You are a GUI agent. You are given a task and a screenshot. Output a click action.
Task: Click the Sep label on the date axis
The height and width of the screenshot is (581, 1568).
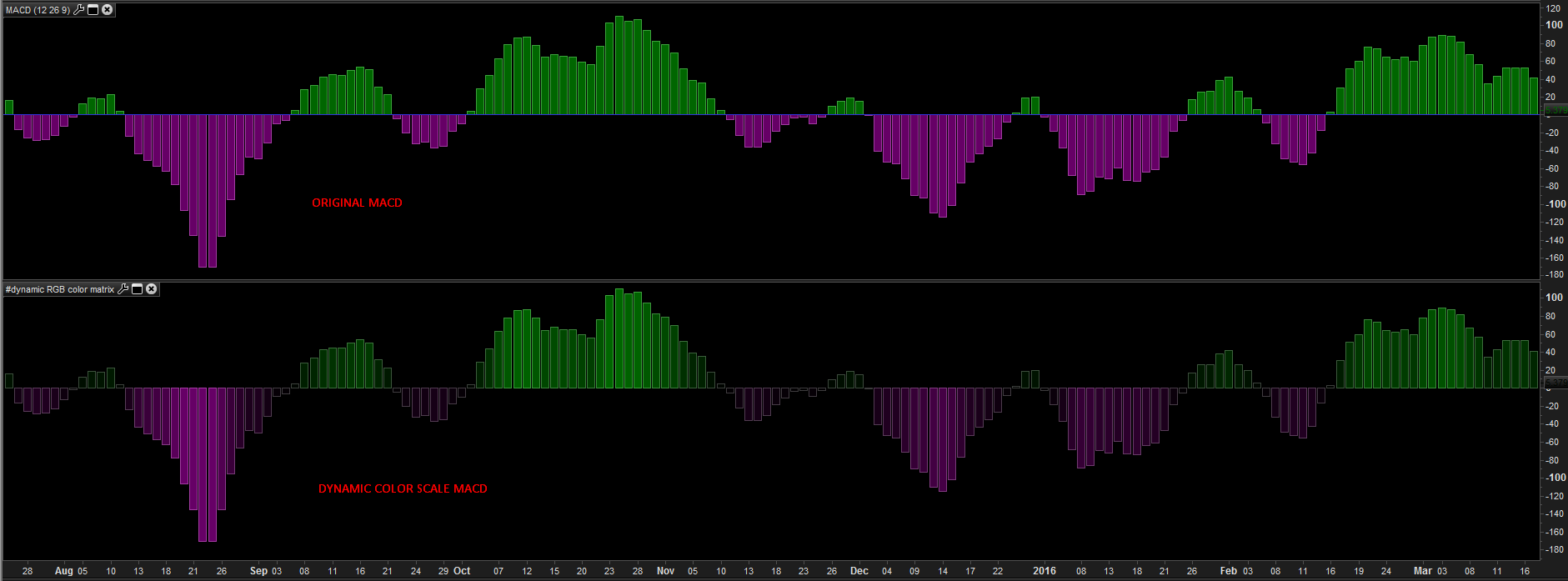258,571
